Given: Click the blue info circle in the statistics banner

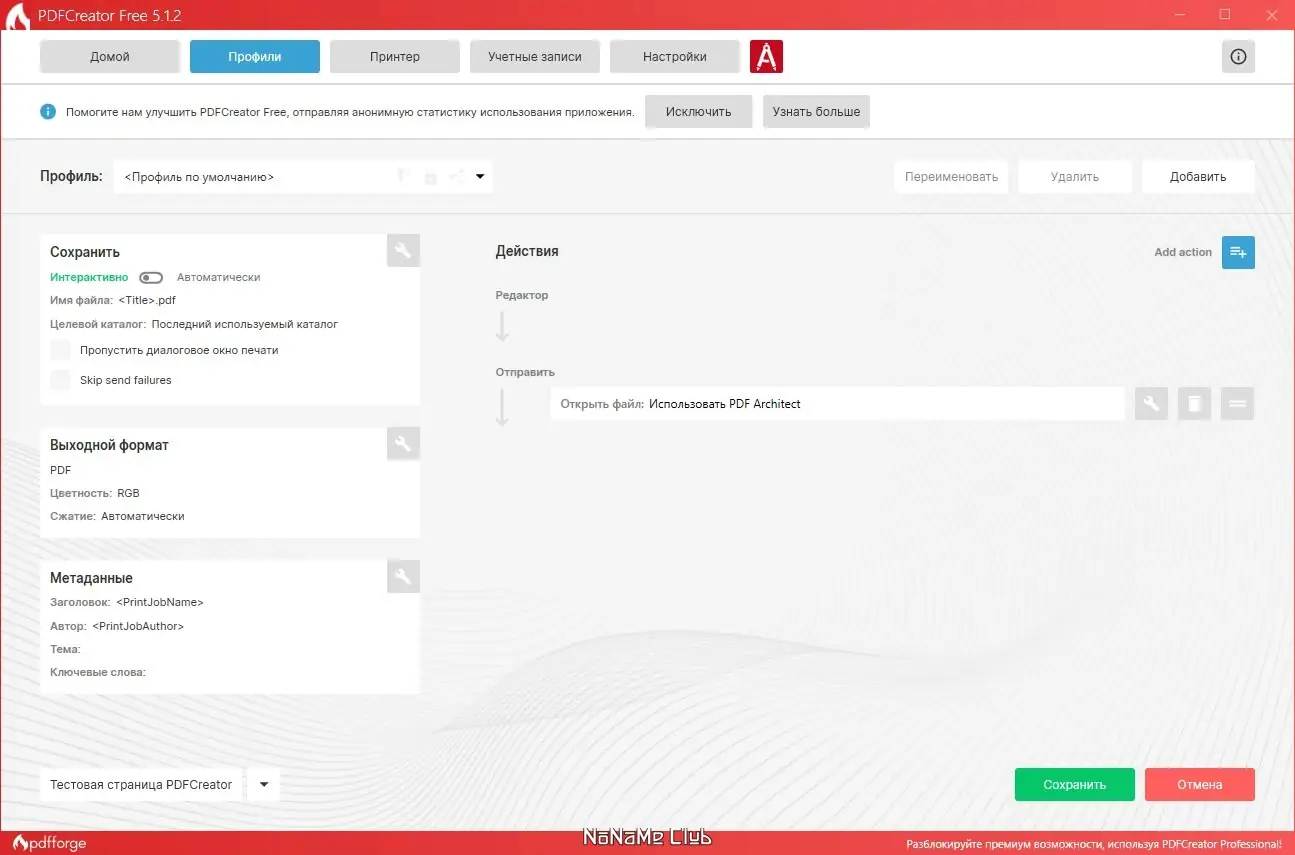Looking at the screenshot, I should [x=48, y=112].
